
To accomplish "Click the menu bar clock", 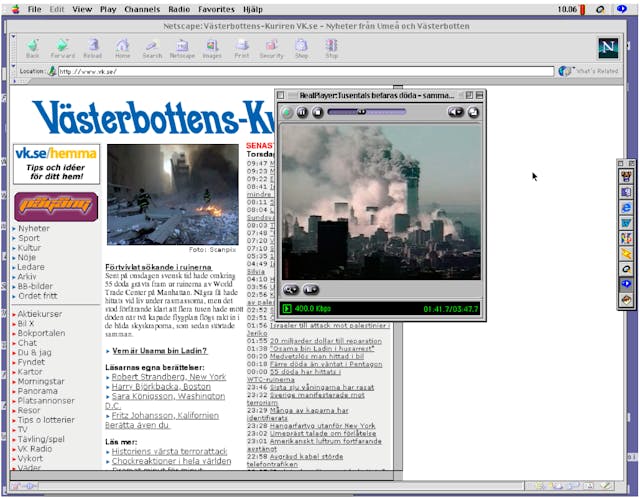I will pyautogui.click(x=567, y=9).
